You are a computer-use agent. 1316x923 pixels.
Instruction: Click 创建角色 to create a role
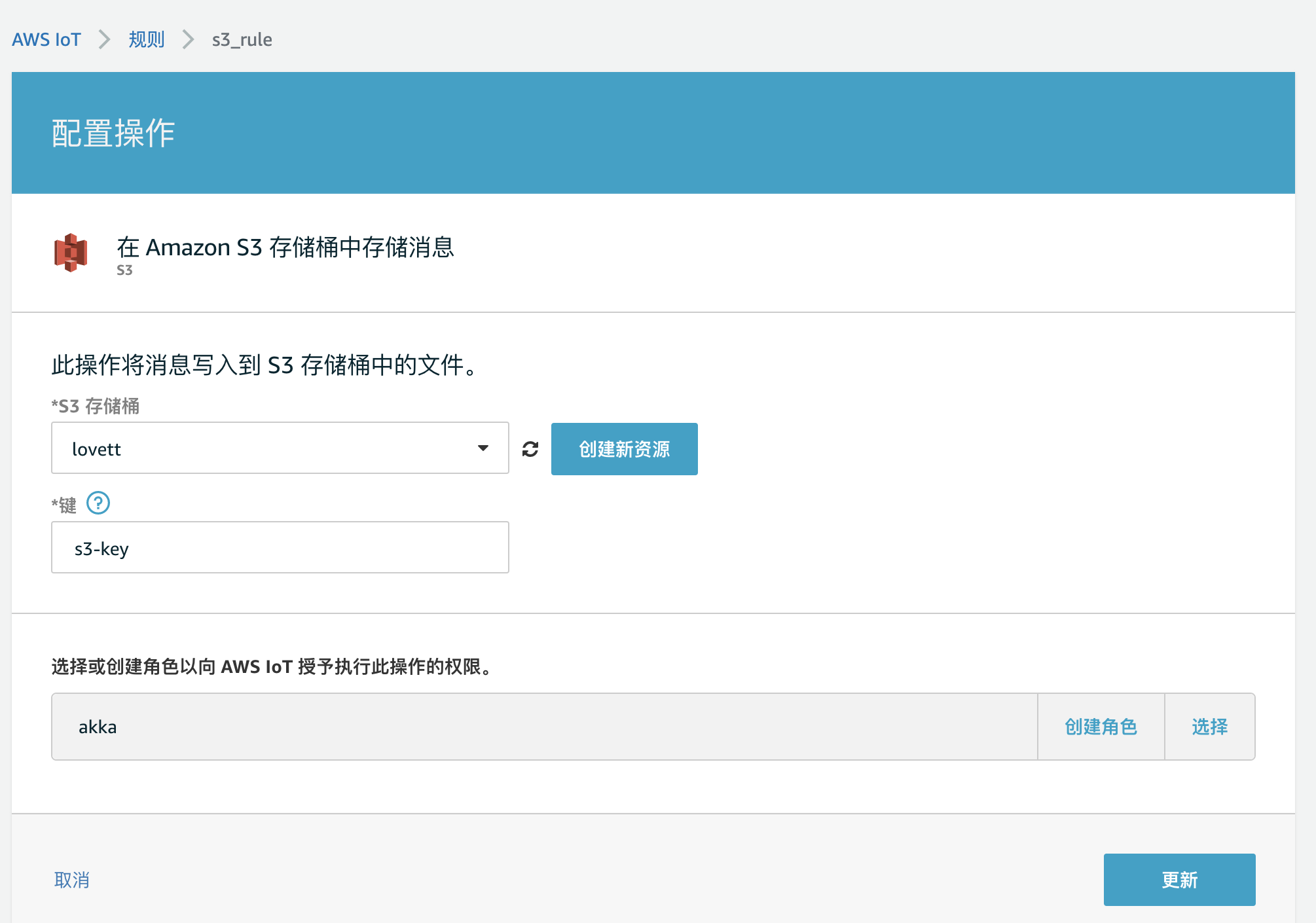(1101, 727)
